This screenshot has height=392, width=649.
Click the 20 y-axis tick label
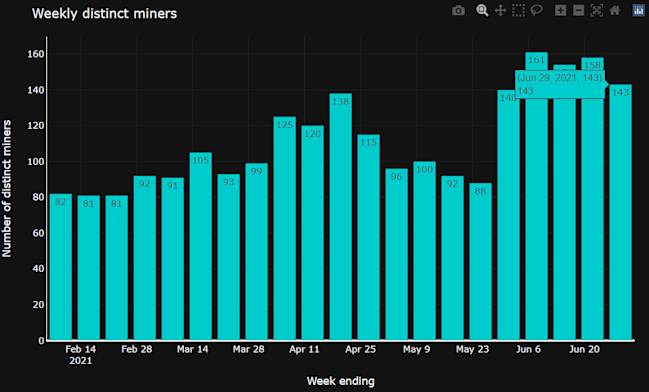(x=38, y=305)
